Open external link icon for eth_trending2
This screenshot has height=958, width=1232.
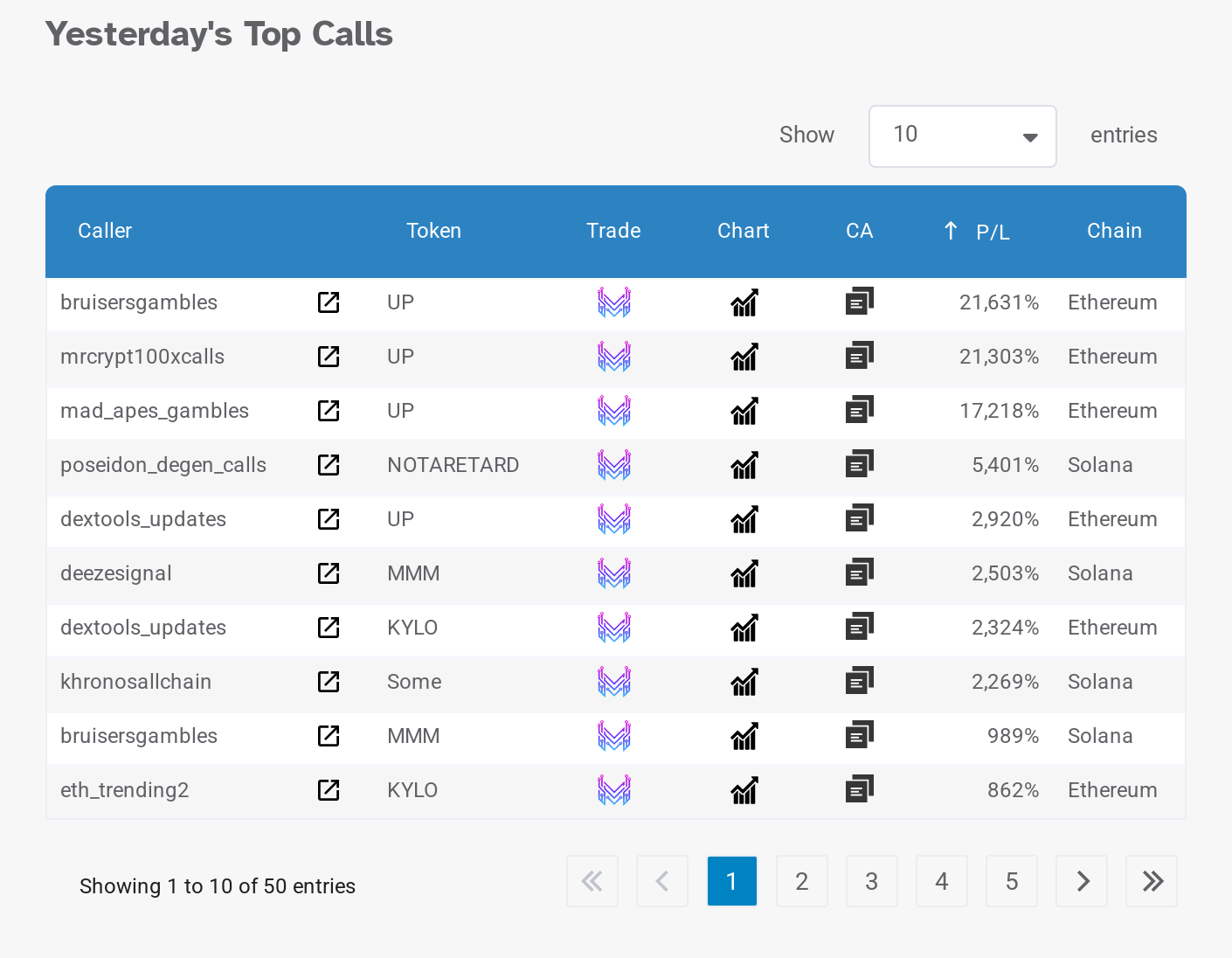(x=329, y=790)
